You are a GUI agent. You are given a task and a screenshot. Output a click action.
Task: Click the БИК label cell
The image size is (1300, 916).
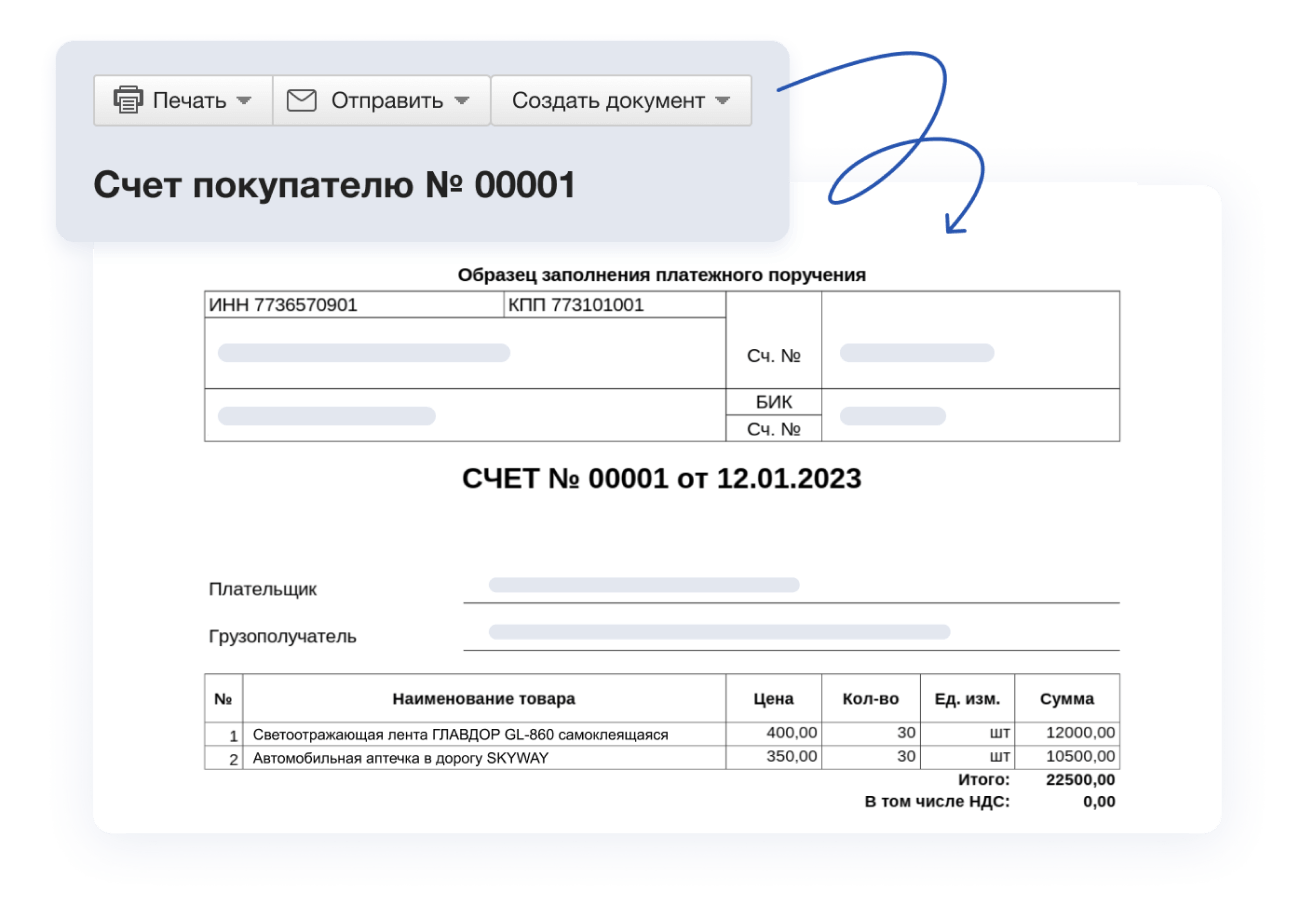[x=774, y=403]
